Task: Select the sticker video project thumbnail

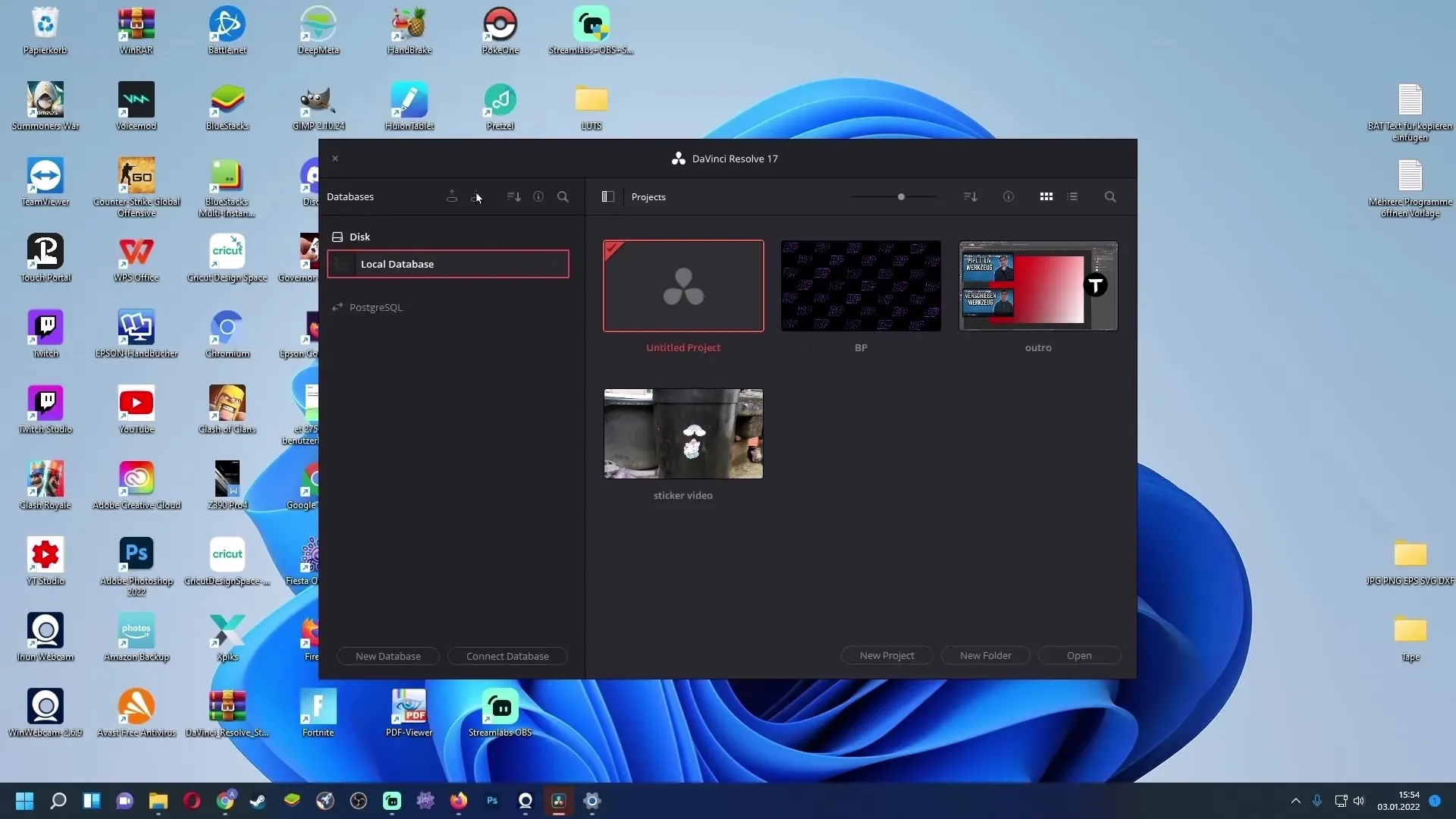Action: [683, 434]
